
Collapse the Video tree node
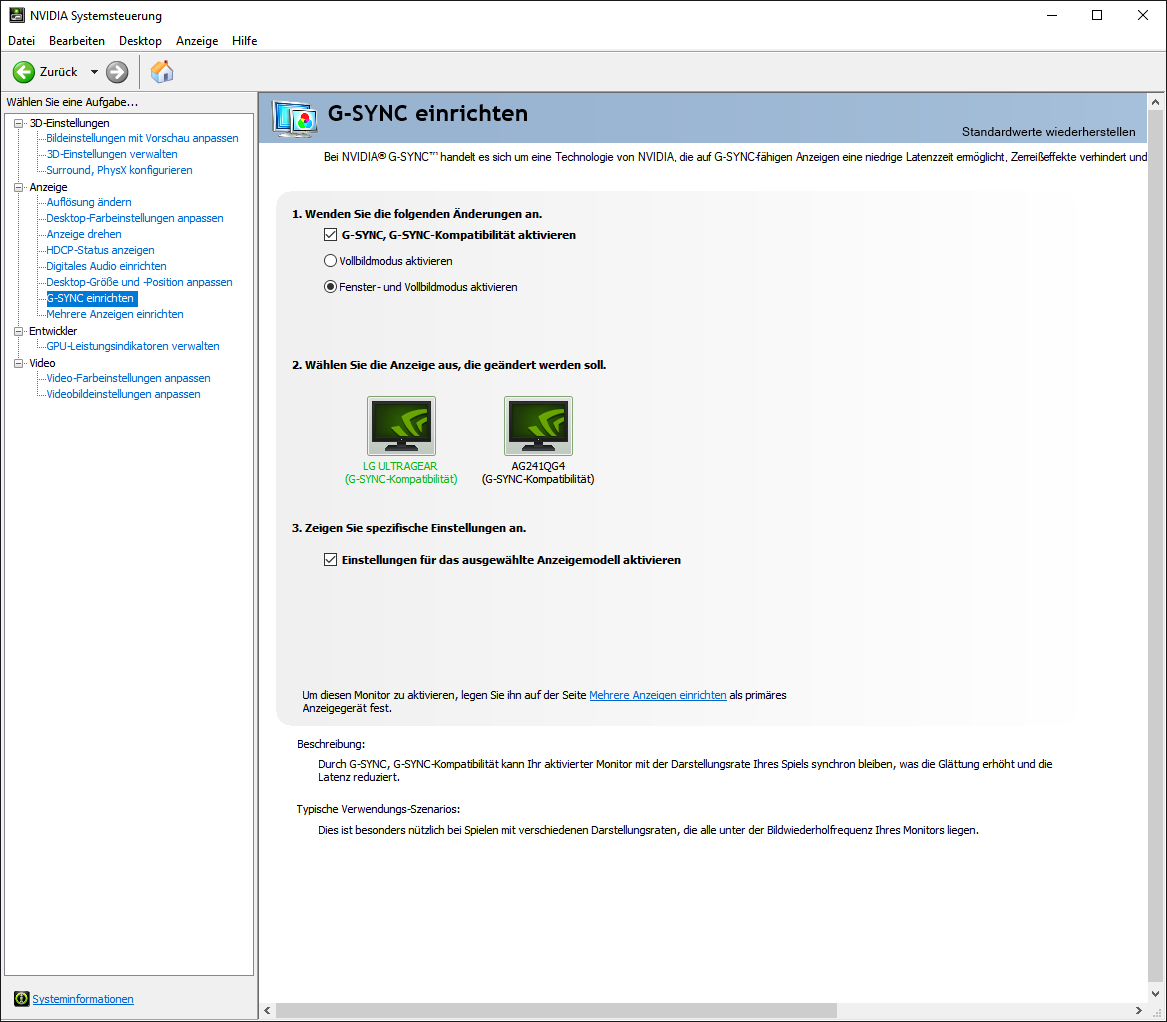[x=19, y=363]
